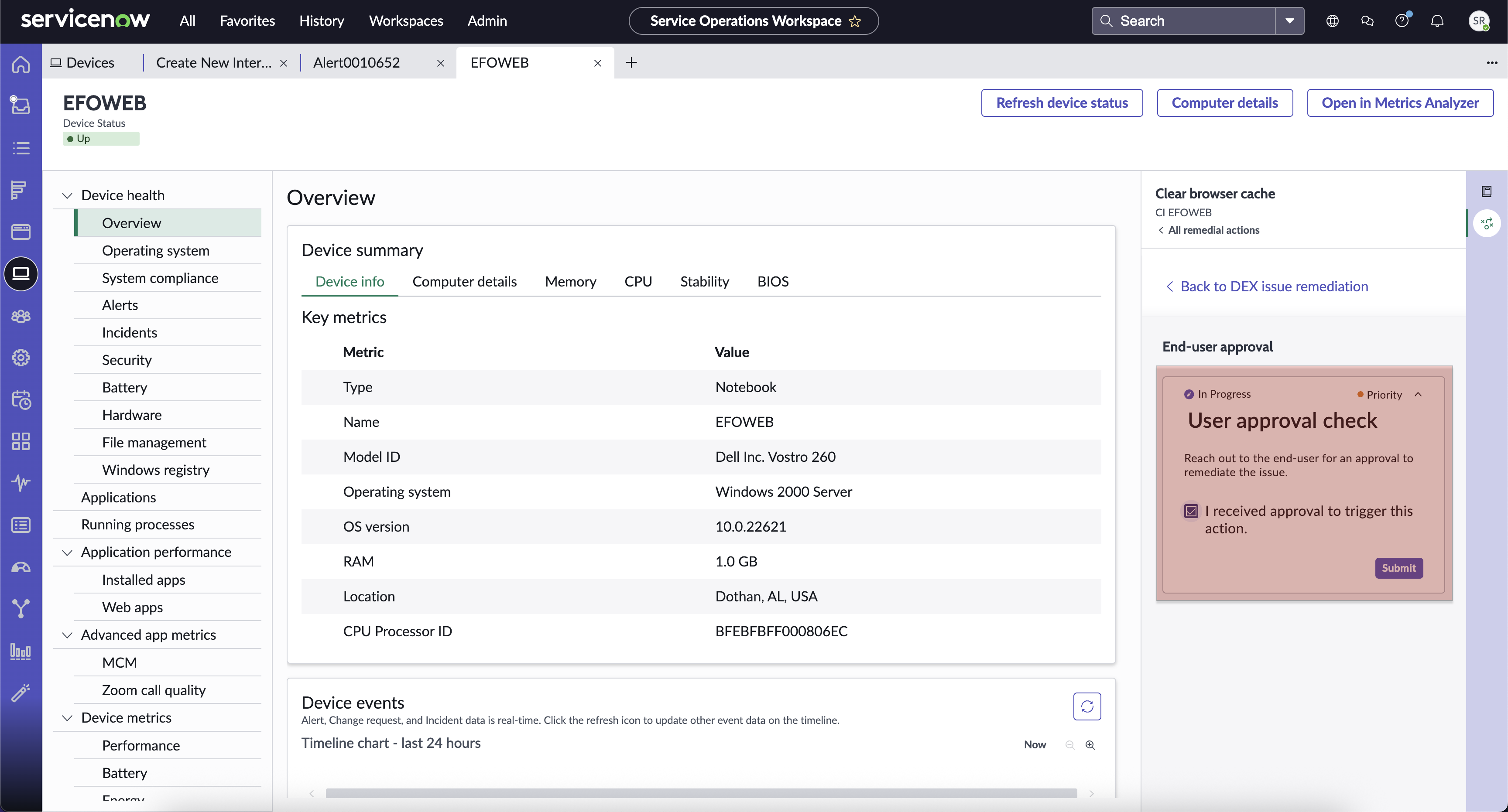This screenshot has height=812, width=1508.
Task: Open the chat conversations icon
Action: coord(1367,21)
